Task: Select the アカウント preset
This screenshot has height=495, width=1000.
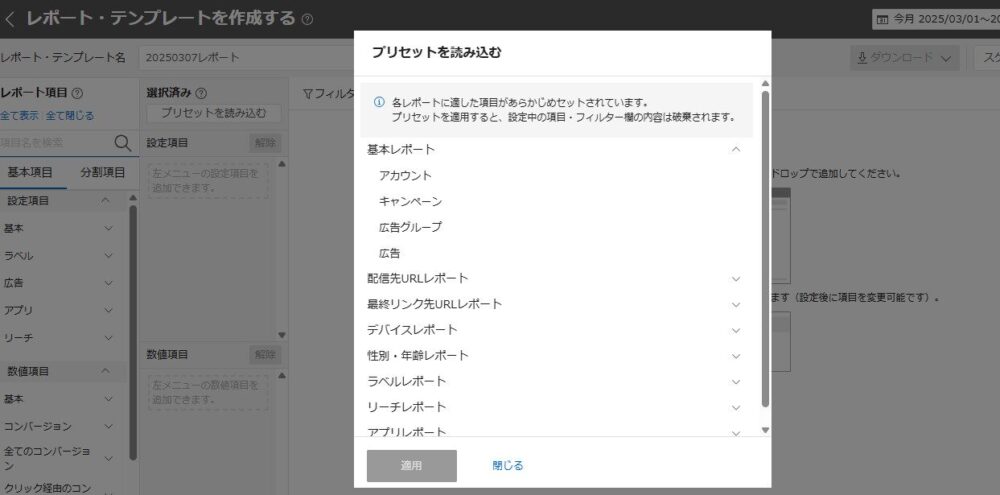Action: 405,175
